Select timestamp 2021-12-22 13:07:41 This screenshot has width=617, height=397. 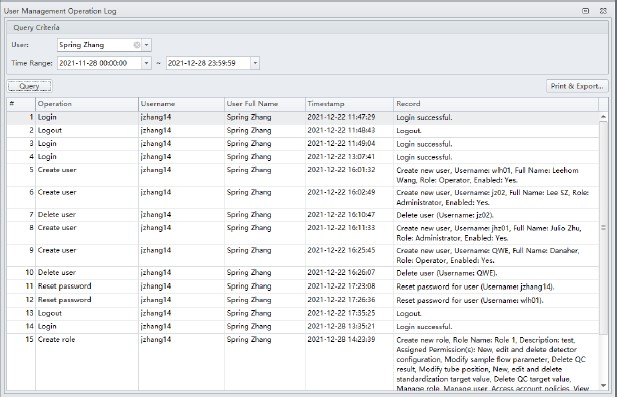coord(341,157)
